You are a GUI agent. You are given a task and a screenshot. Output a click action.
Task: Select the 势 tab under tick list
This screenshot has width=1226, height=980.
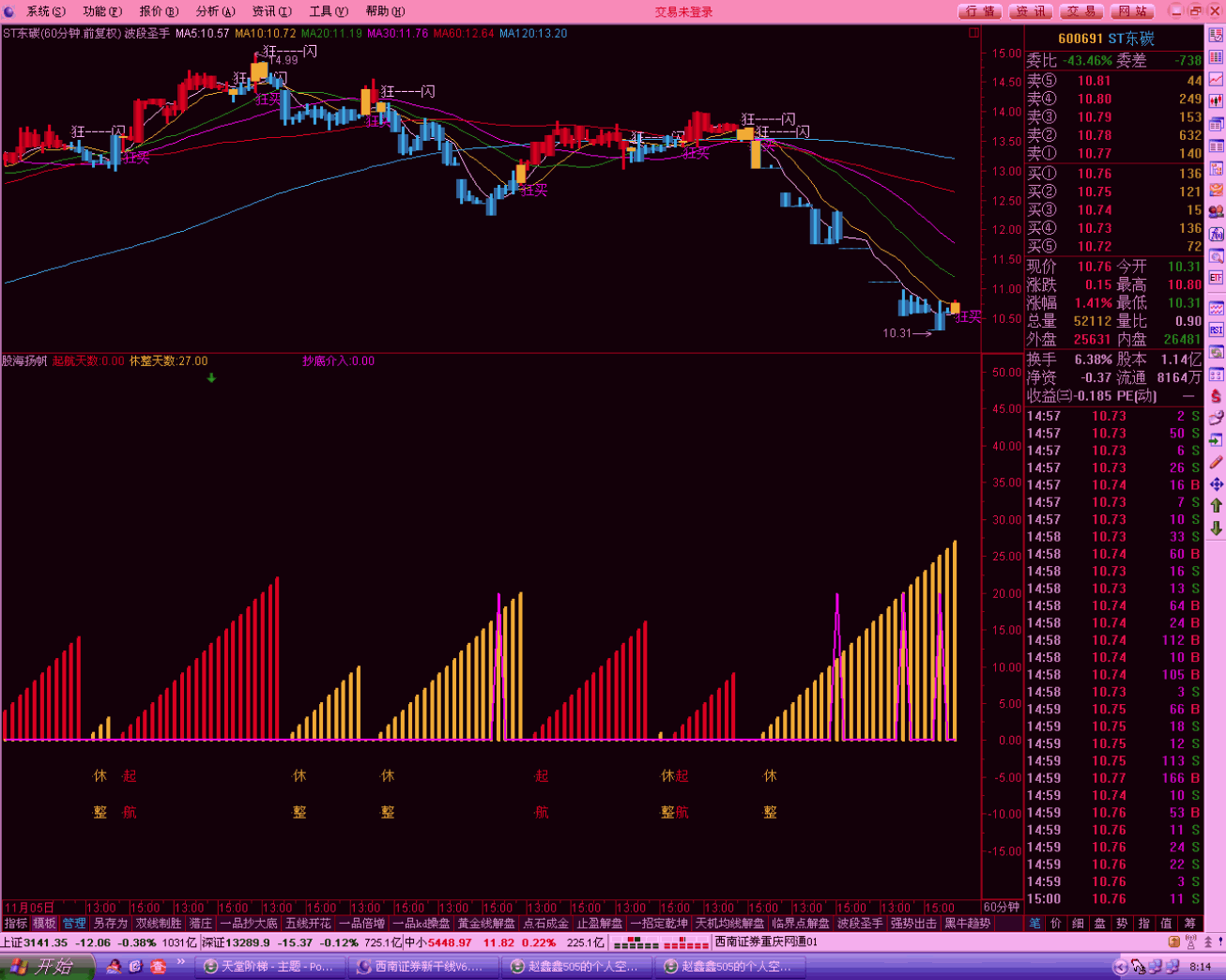(x=1122, y=924)
